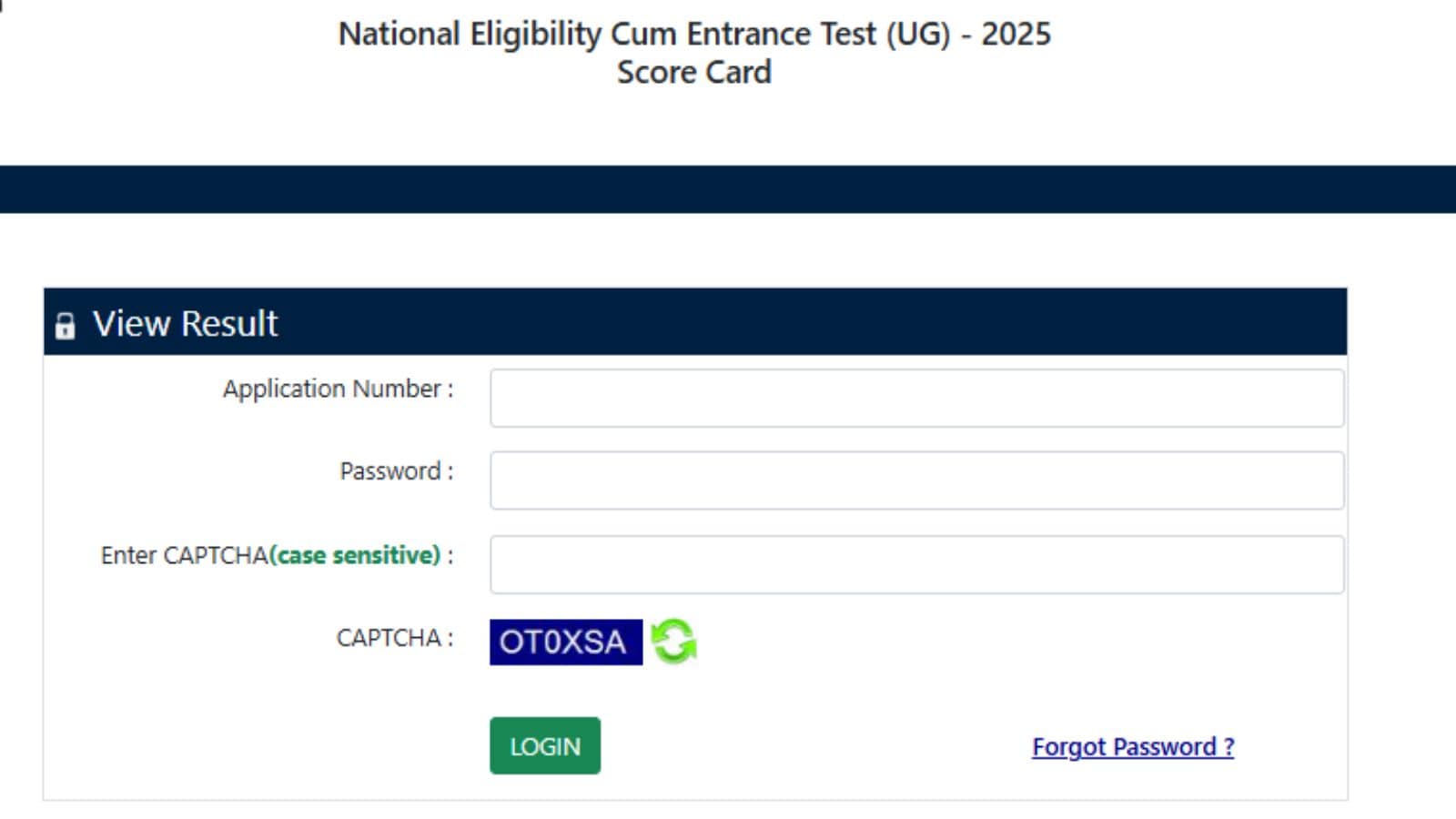This screenshot has width=1456, height=819.
Task: Select the Score Card title text
Action: coord(694,72)
